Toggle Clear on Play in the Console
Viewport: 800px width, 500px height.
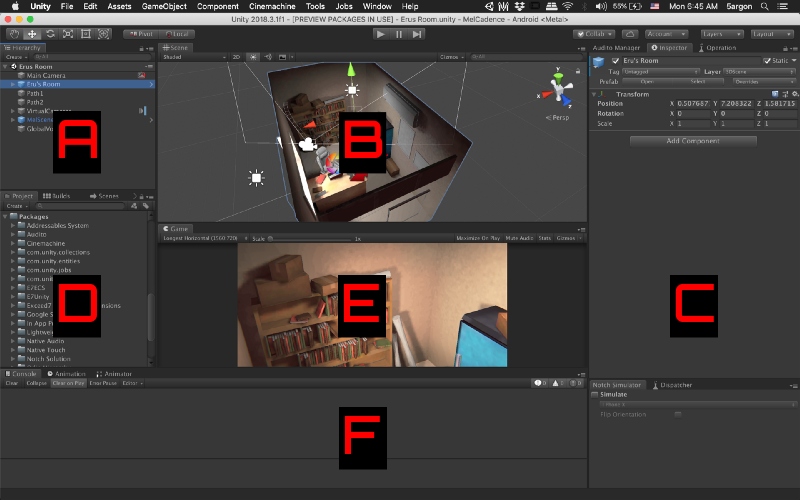[68, 383]
